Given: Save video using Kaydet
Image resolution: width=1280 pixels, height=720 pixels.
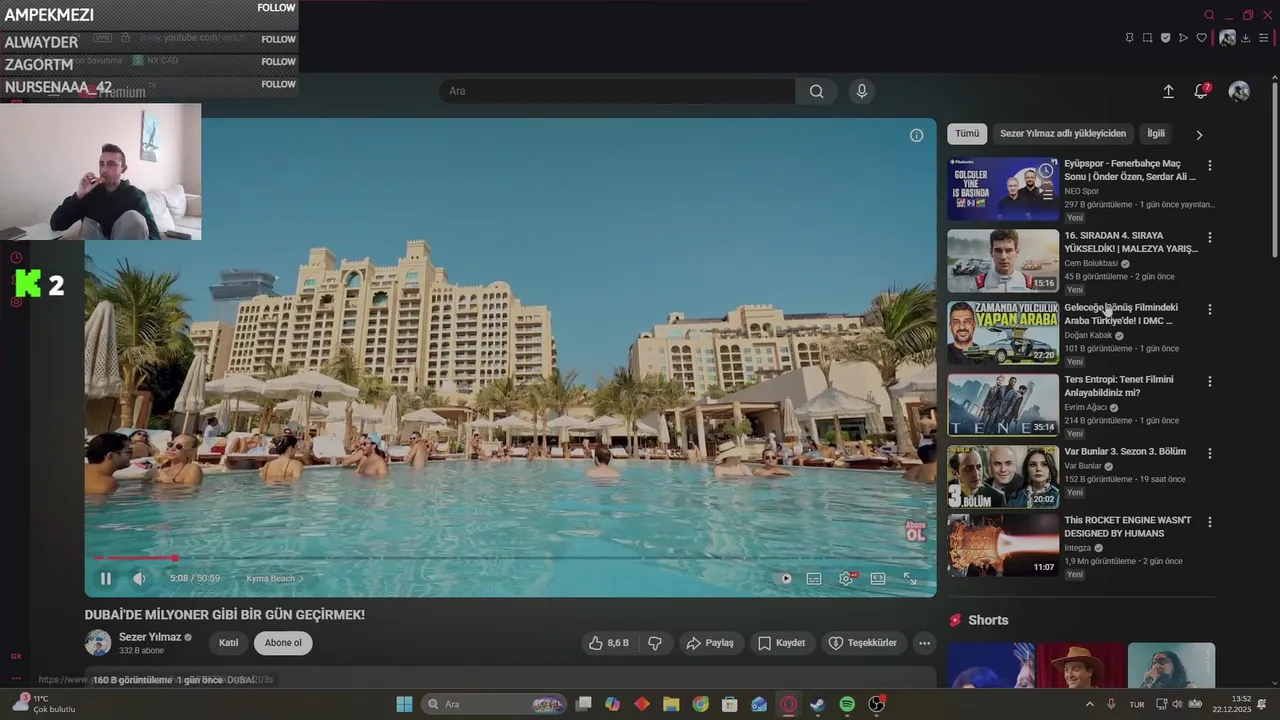Looking at the screenshot, I should [781, 643].
